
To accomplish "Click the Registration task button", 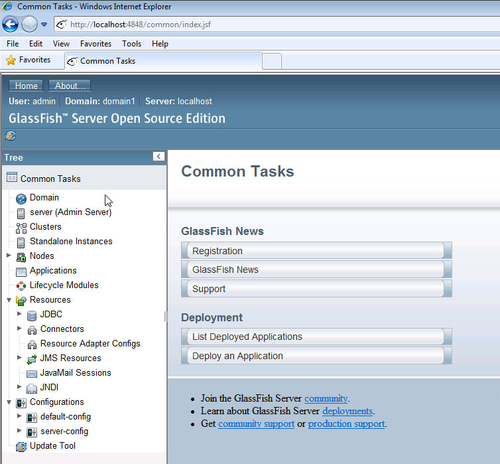I will click(316, 251).
